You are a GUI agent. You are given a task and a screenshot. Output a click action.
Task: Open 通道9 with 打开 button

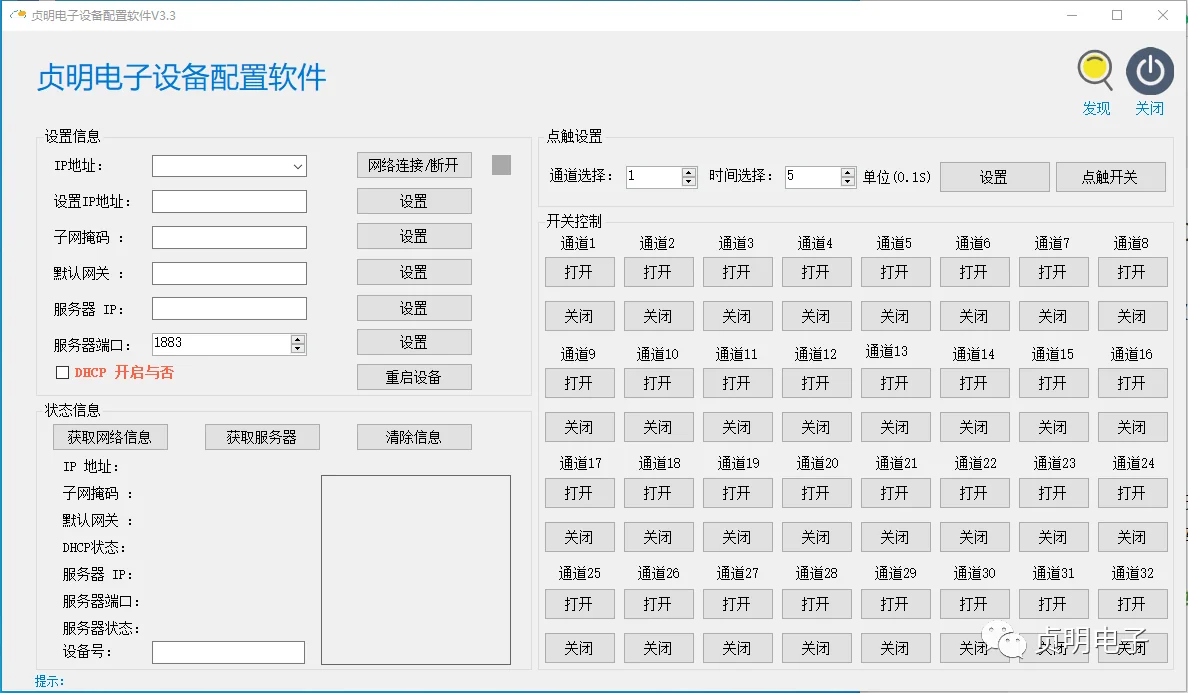pos(580,383)
